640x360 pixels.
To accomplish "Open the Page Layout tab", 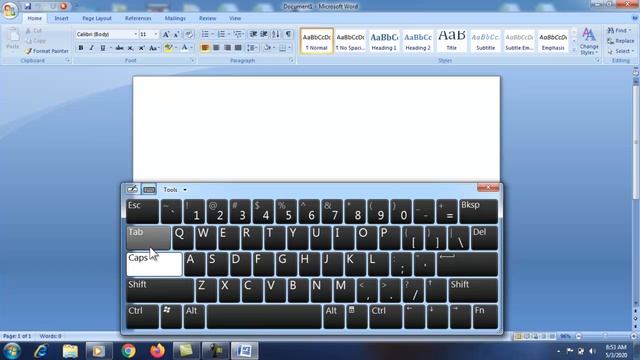I will (x=97, y=18).
